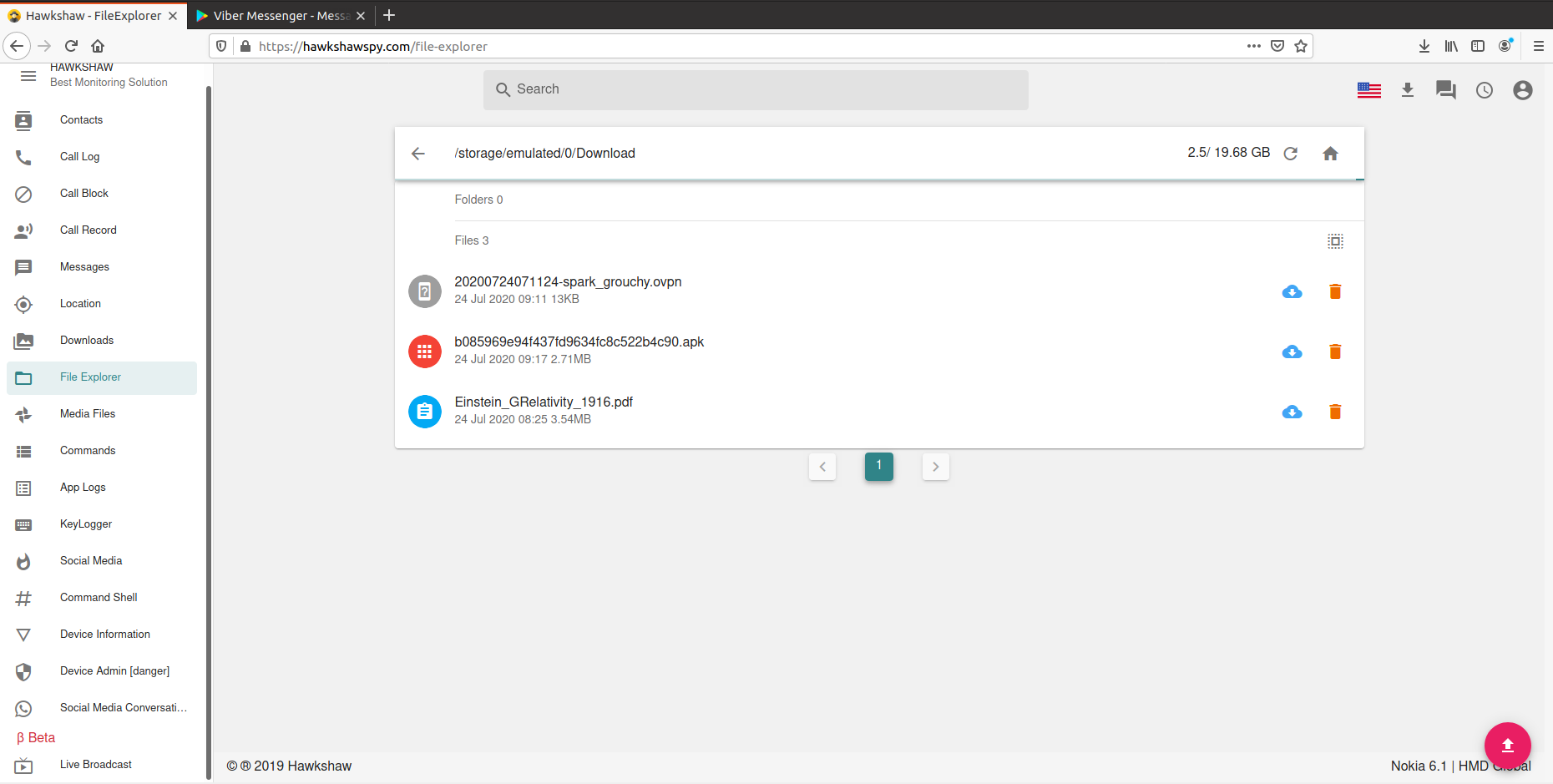The image size is (1553, 784).
Task: Click the US flag language selector
Action: tap(1369, 90)
